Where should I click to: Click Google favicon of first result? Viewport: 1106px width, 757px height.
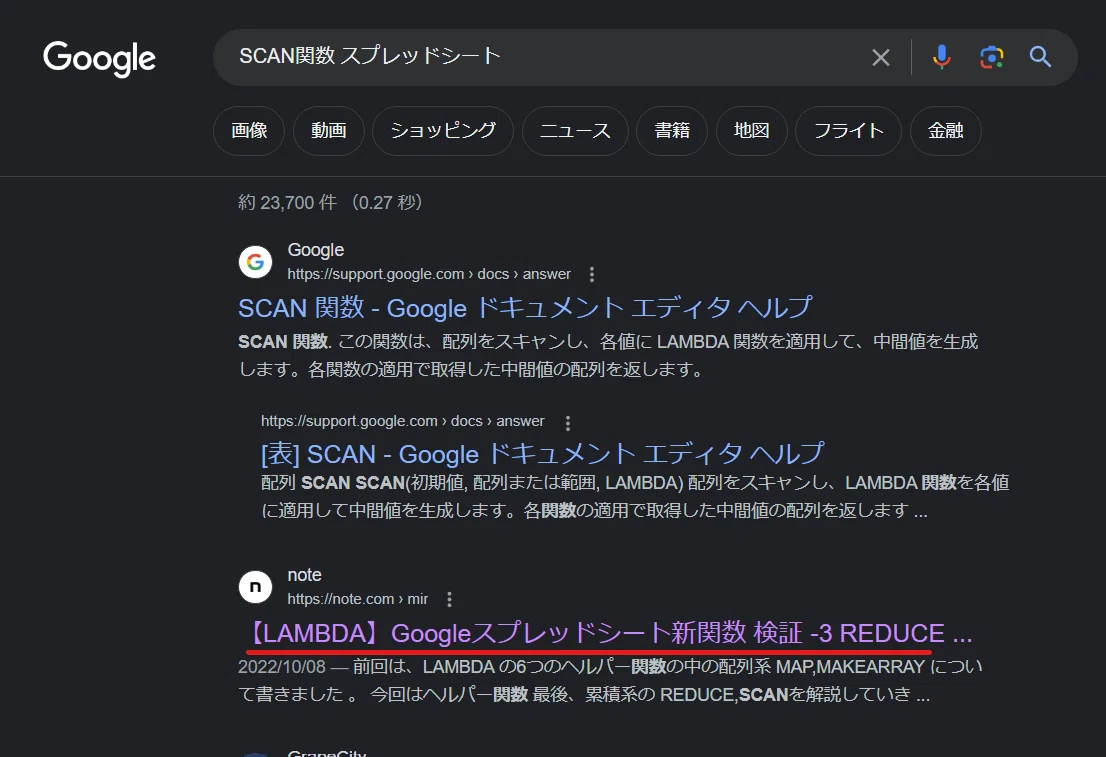point(255,262)
